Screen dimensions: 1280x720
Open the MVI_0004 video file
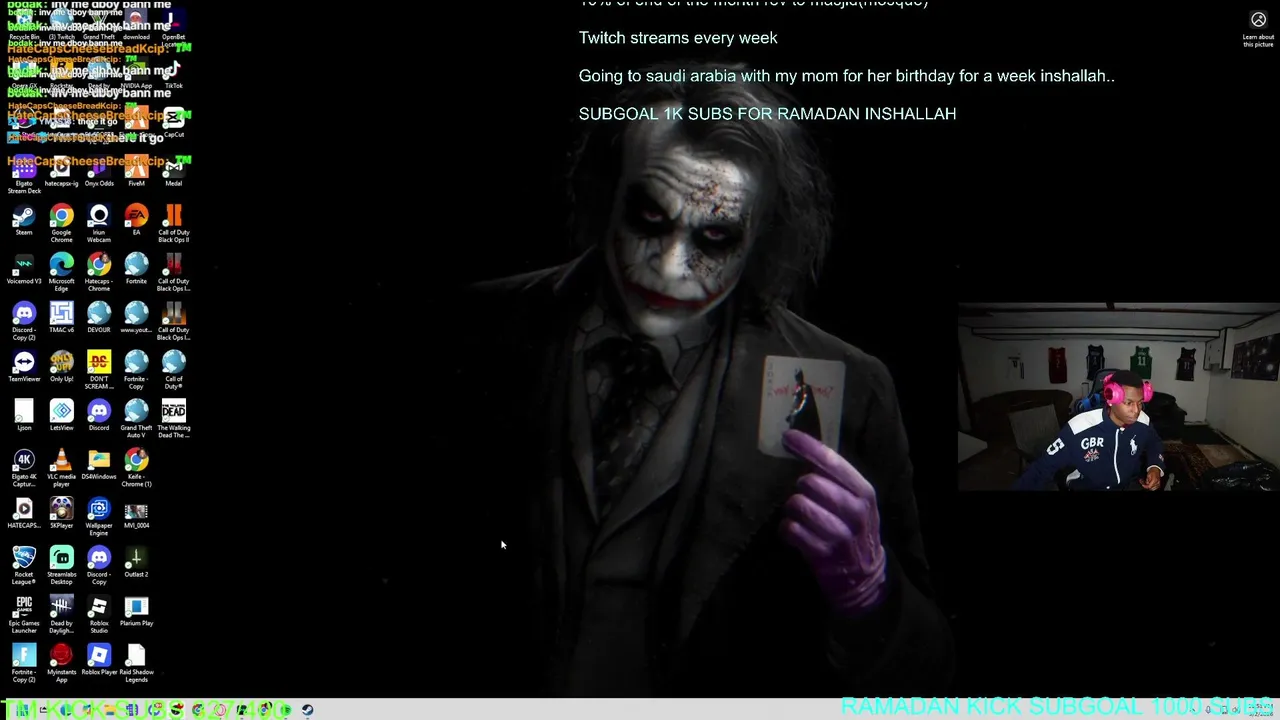(136, 514)
